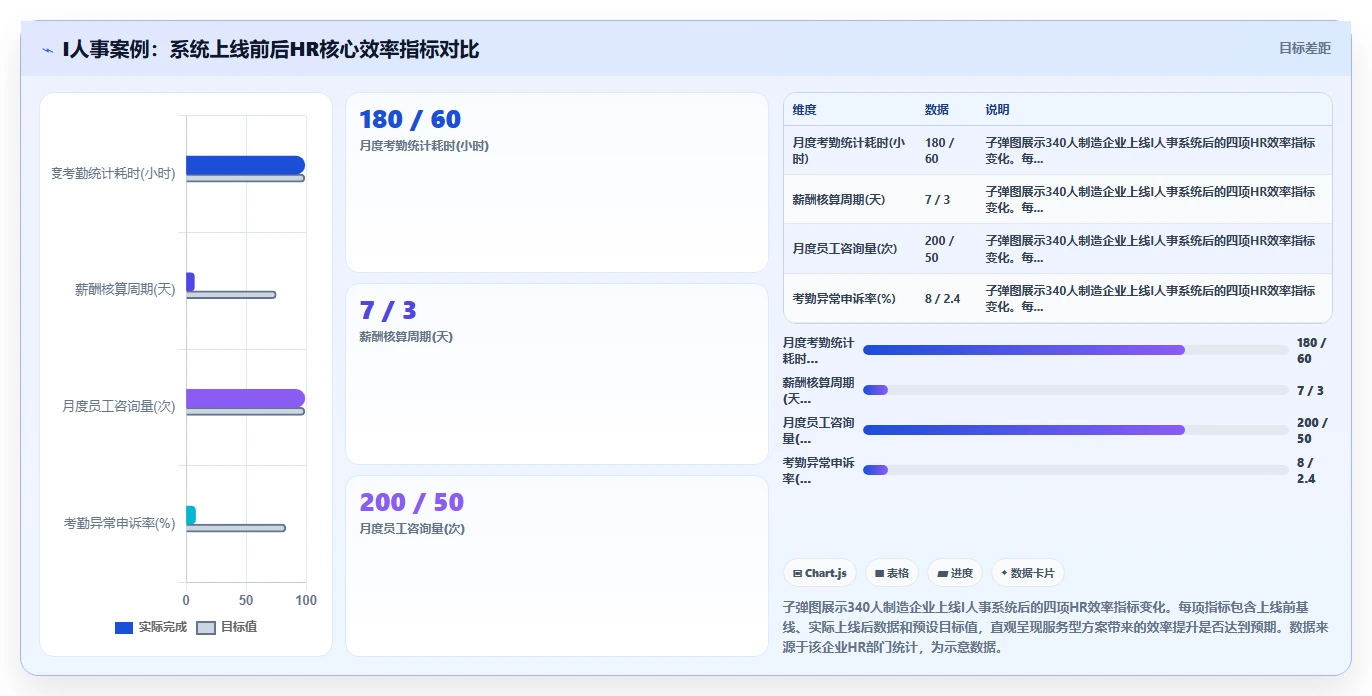Select the purple bar for 月度员工咨询量
This screenshot has height=696, width=1372.
(x=245, y=398)
